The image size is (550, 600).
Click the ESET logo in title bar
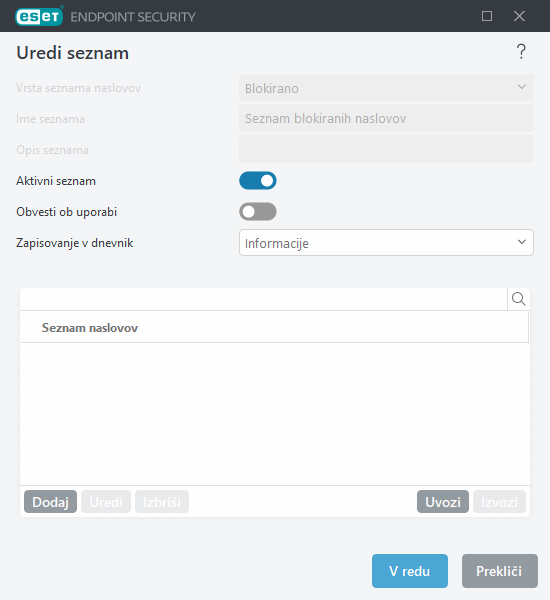[39, 16]
